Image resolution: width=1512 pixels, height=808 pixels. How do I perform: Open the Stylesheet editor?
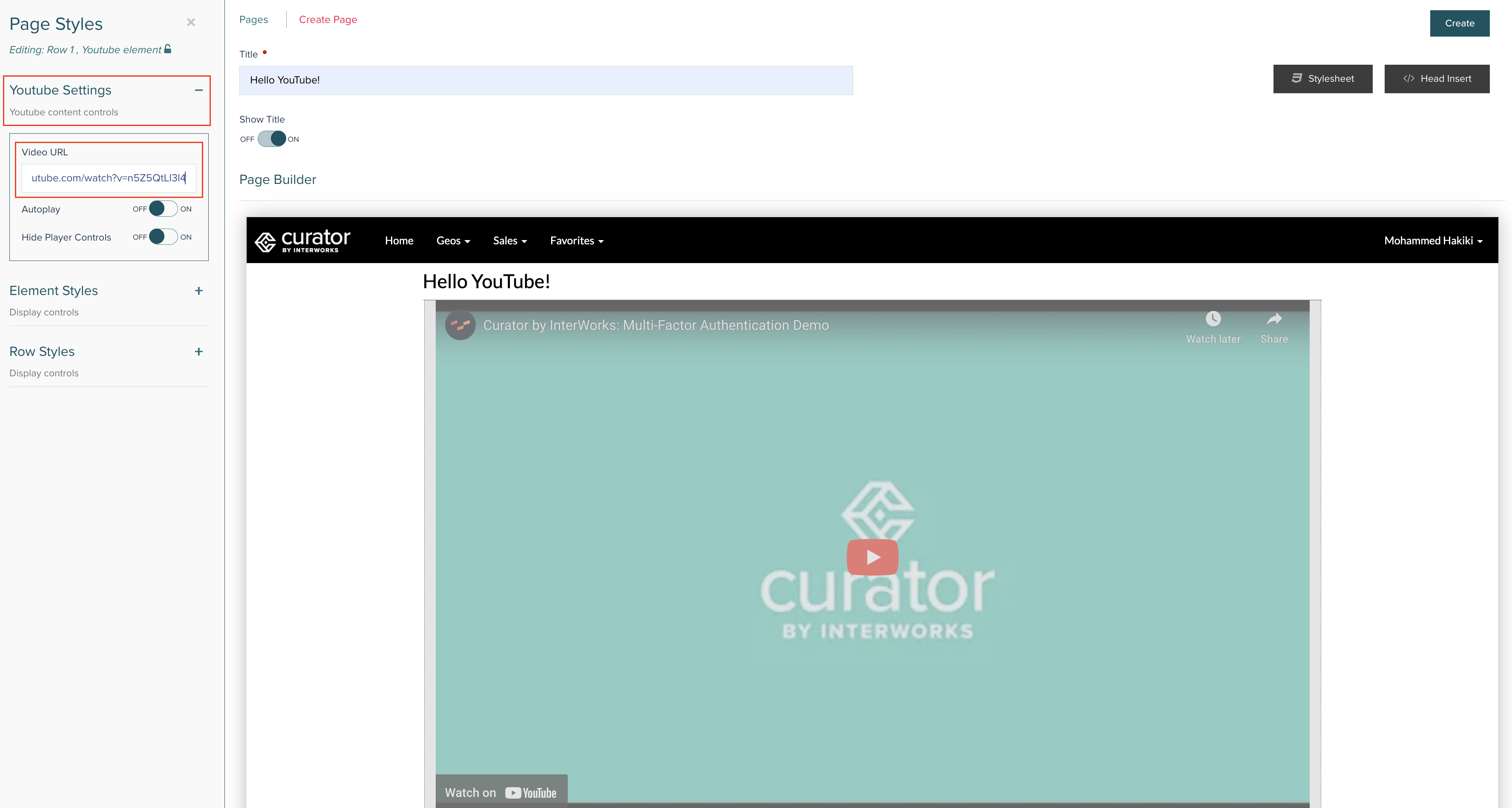pos(1322,79)
